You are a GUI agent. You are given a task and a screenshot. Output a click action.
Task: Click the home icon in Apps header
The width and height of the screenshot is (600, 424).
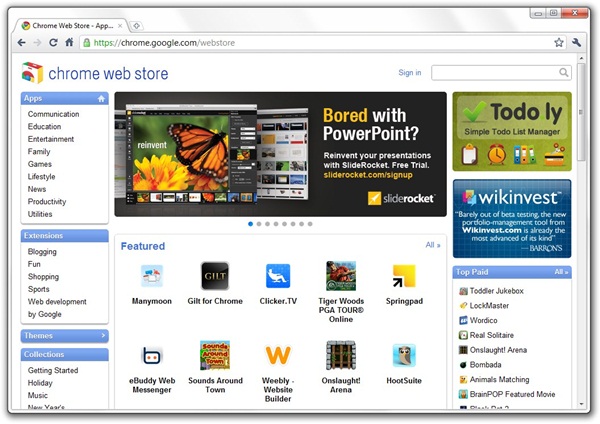tap(101, 99)
